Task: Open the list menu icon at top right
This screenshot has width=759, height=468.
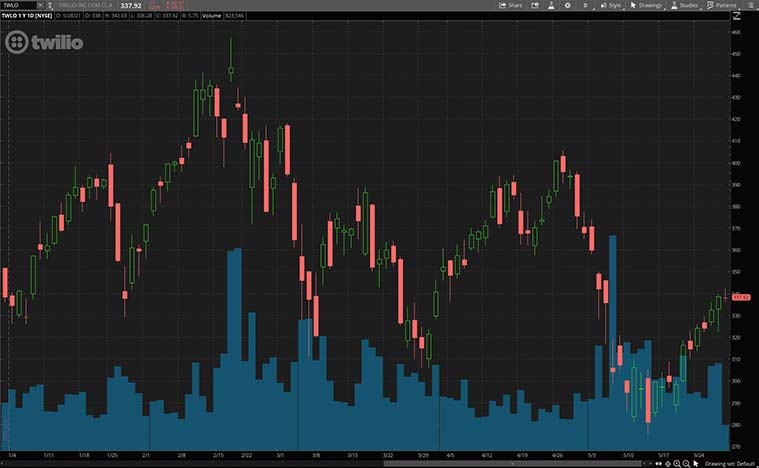Action: click(749, 5)
